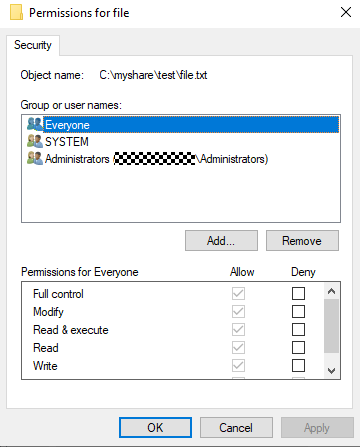Viewport: 360px width, 447px height.
Task: Click the SYSTEM user group icon
Action: 35,141
